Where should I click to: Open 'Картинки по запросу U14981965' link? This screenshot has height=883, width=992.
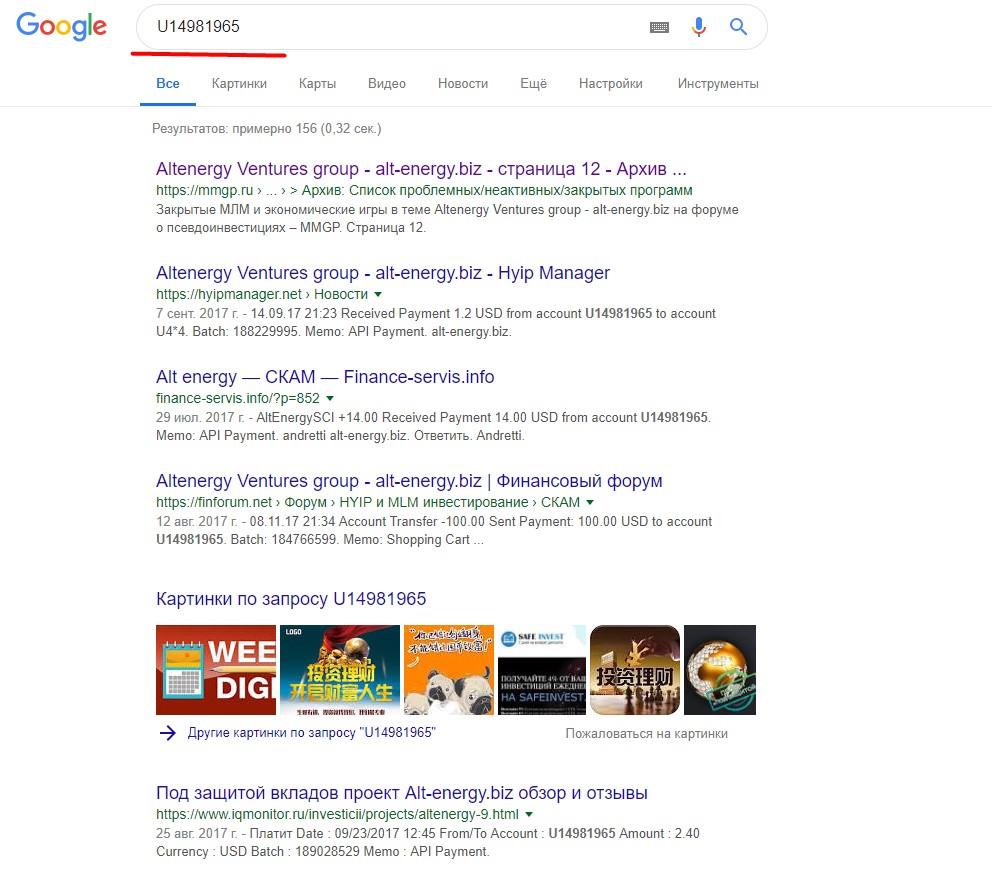pyautogui.click(x=291, y=598)
